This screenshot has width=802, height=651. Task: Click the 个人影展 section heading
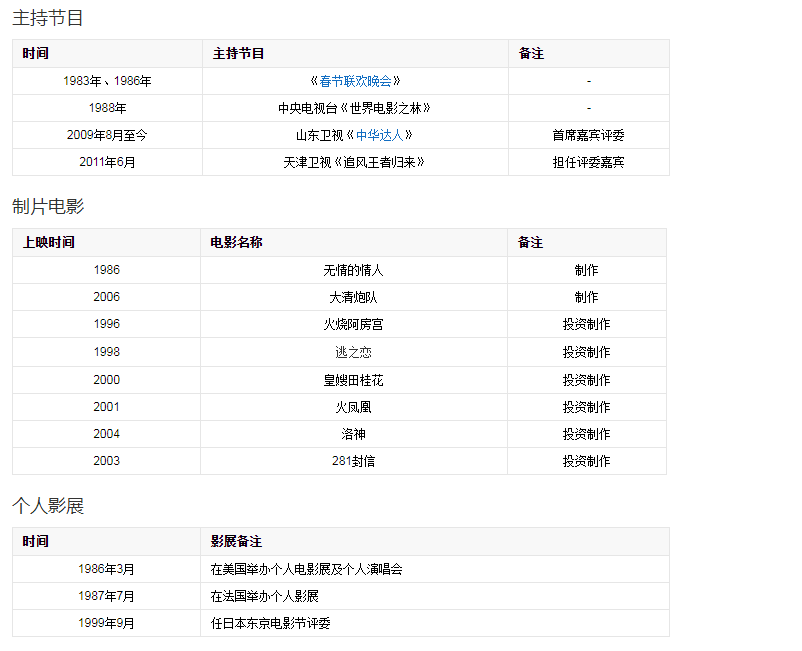point(48,506)
